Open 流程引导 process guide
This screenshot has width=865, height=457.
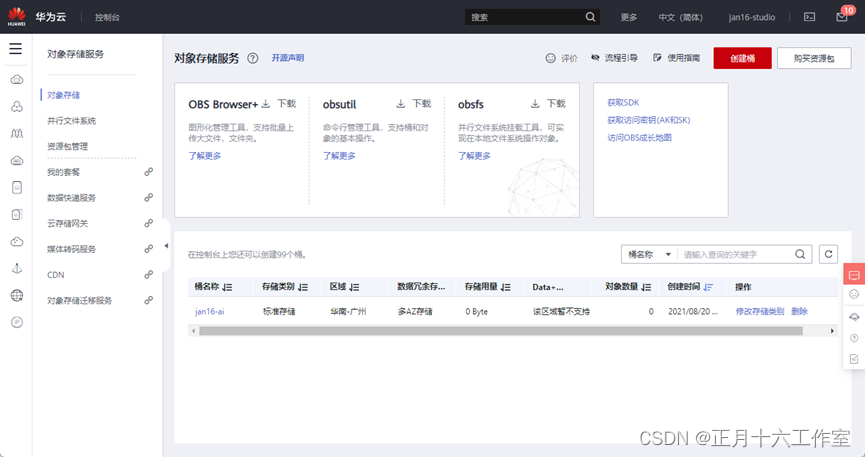pyautogui.click(x=614, y=58)
